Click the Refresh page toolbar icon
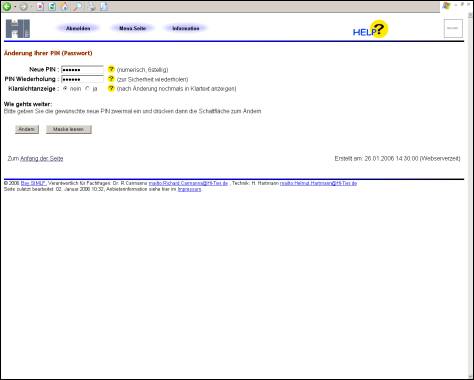The image size is (474, 380). 52,6
